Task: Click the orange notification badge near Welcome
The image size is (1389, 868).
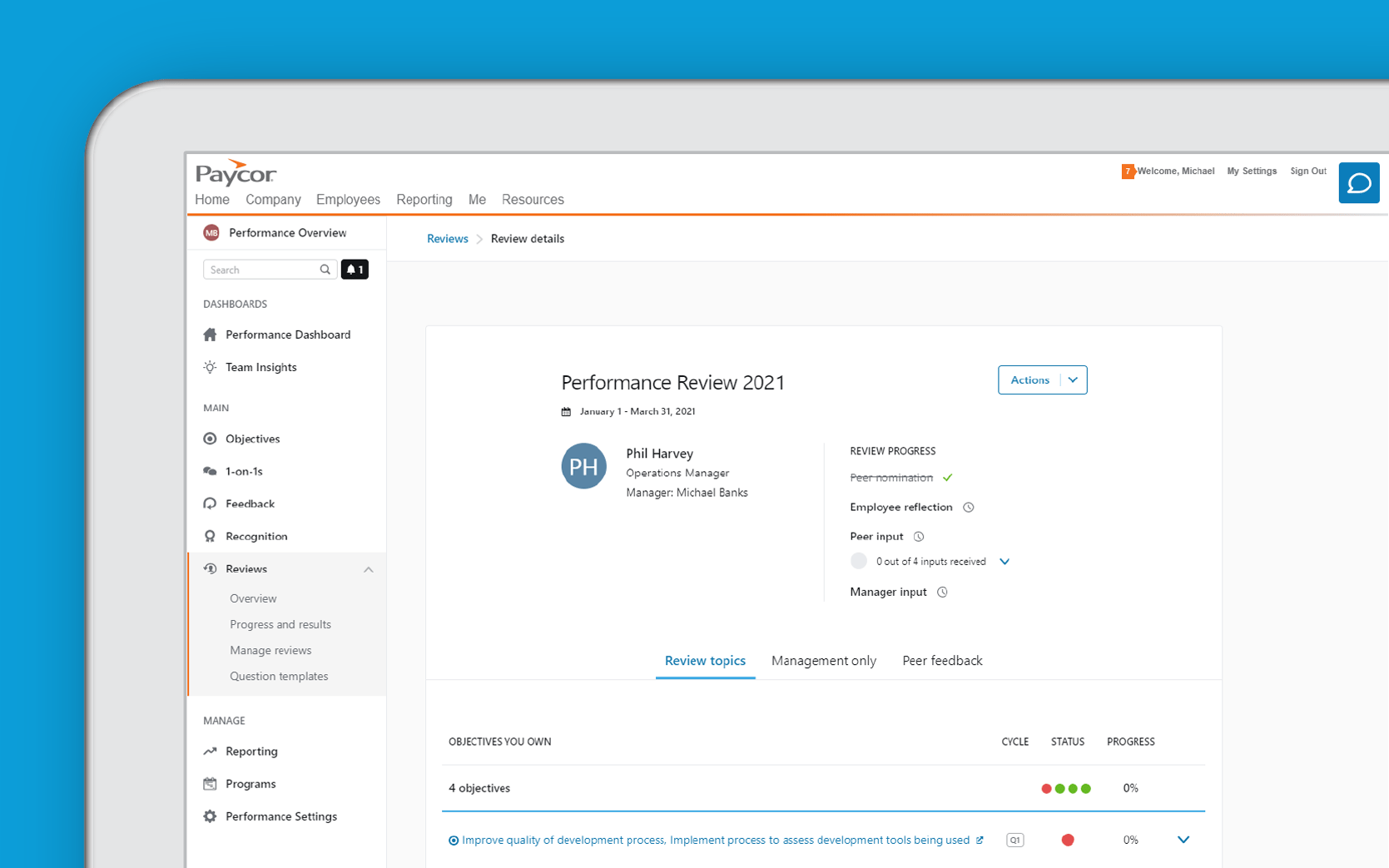Action: click(x=1128, y=171)
